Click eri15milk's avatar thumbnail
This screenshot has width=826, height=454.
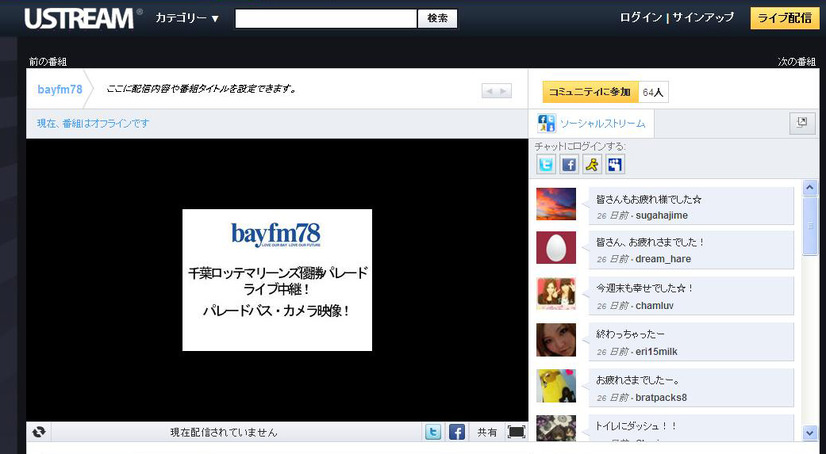click(x=556, y=340)
